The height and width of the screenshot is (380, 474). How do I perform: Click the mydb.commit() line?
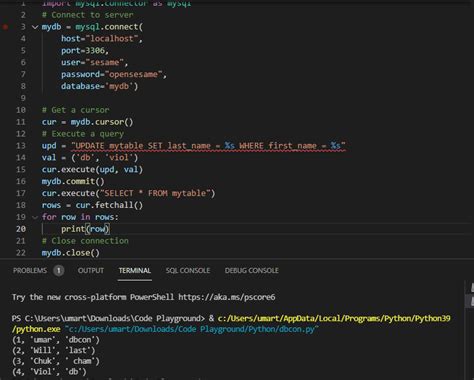coord(73,182)
